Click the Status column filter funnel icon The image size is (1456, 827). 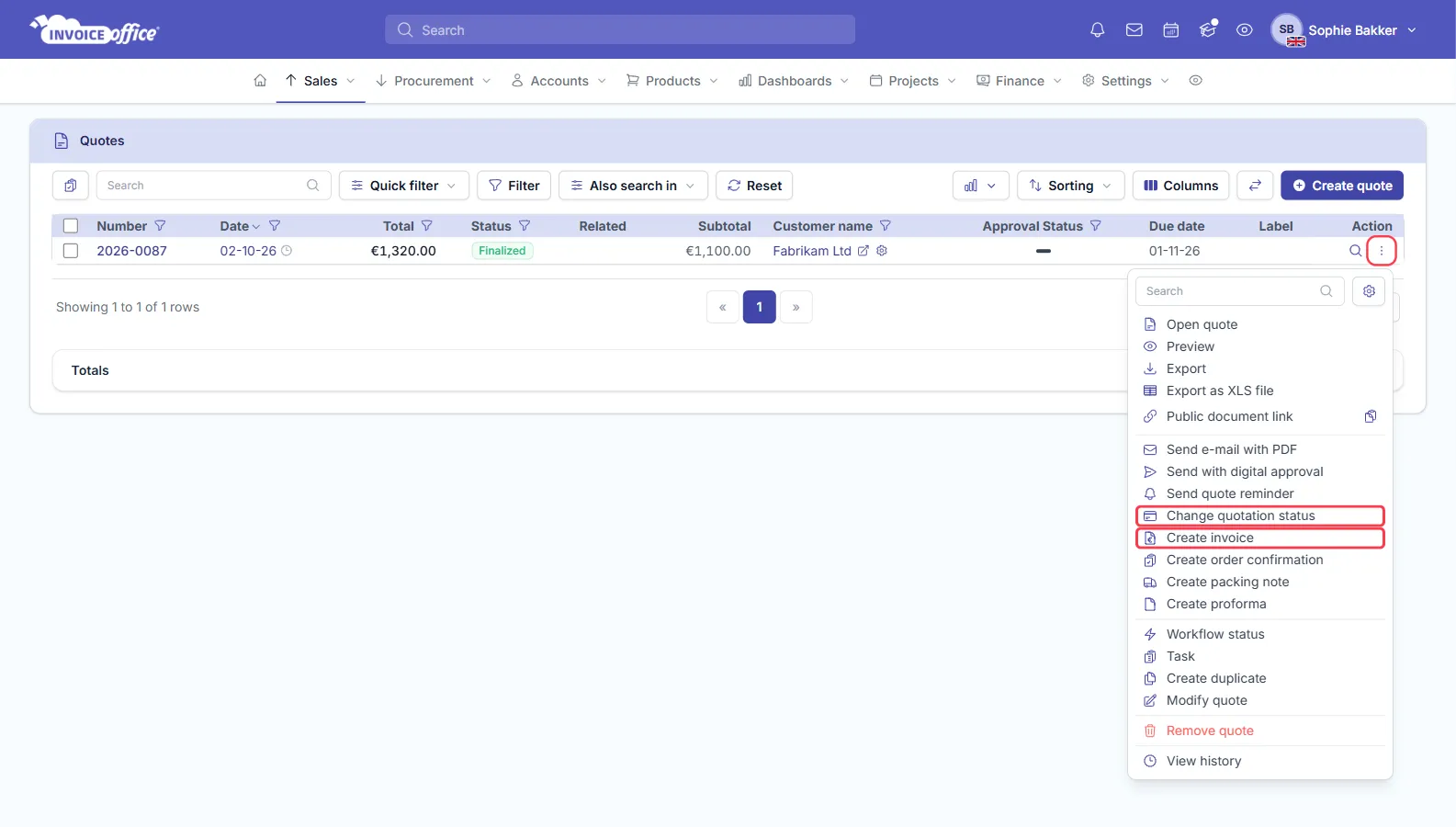coord(525,226)
